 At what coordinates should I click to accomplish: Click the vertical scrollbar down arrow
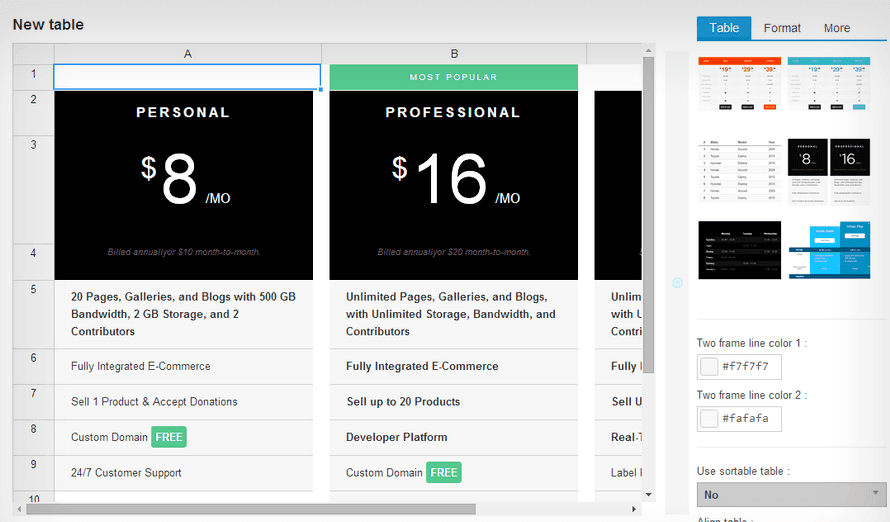click(x=648, y=494)
